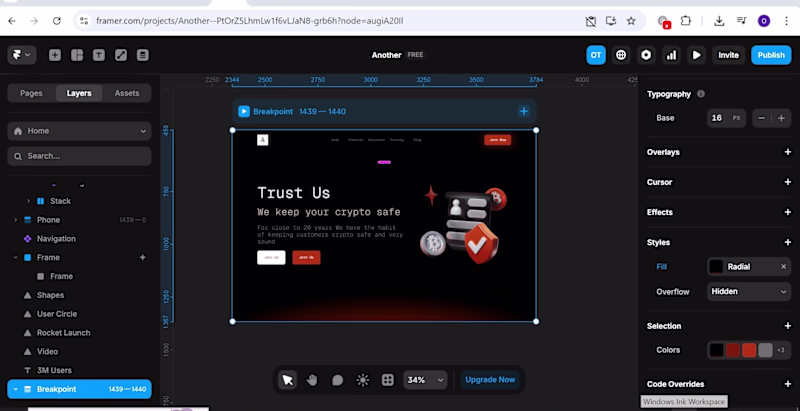Screen dimensions: 800x411
Task: Open the Home page dropdown
Action: pos(80,131)
